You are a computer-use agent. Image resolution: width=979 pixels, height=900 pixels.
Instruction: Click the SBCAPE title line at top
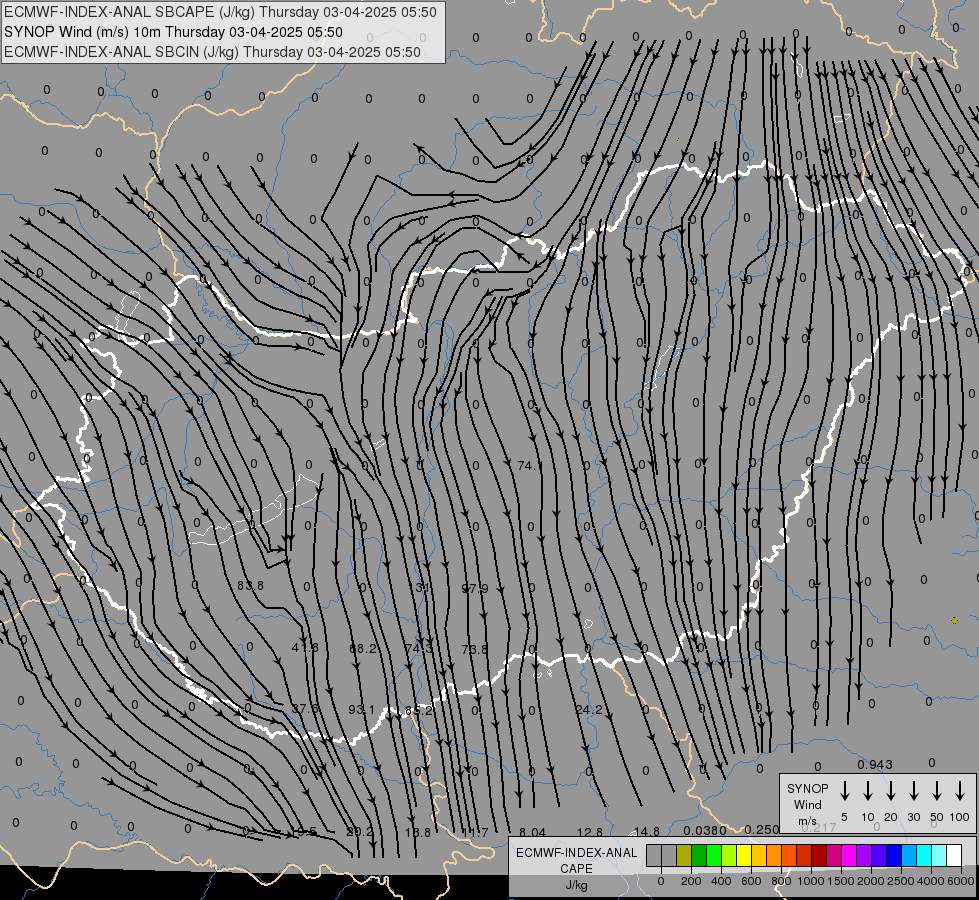[220, 12]
